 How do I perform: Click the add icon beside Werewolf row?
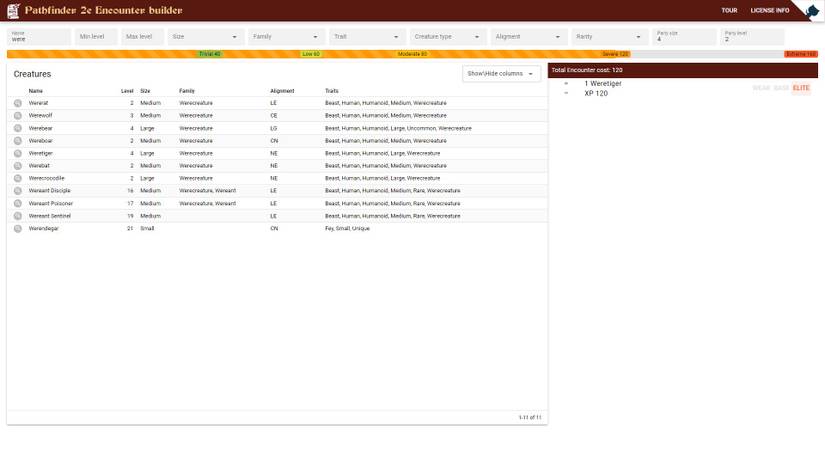[18, 116]
